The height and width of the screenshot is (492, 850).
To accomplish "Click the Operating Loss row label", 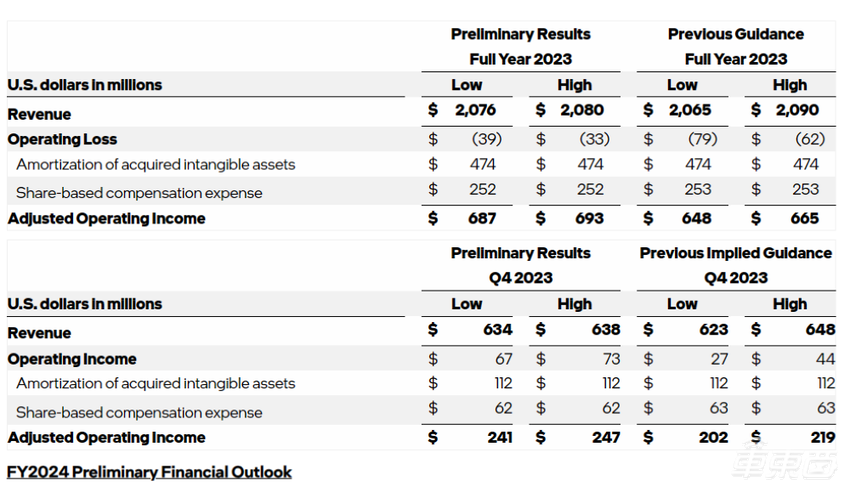I will click(x=62, y=139).
